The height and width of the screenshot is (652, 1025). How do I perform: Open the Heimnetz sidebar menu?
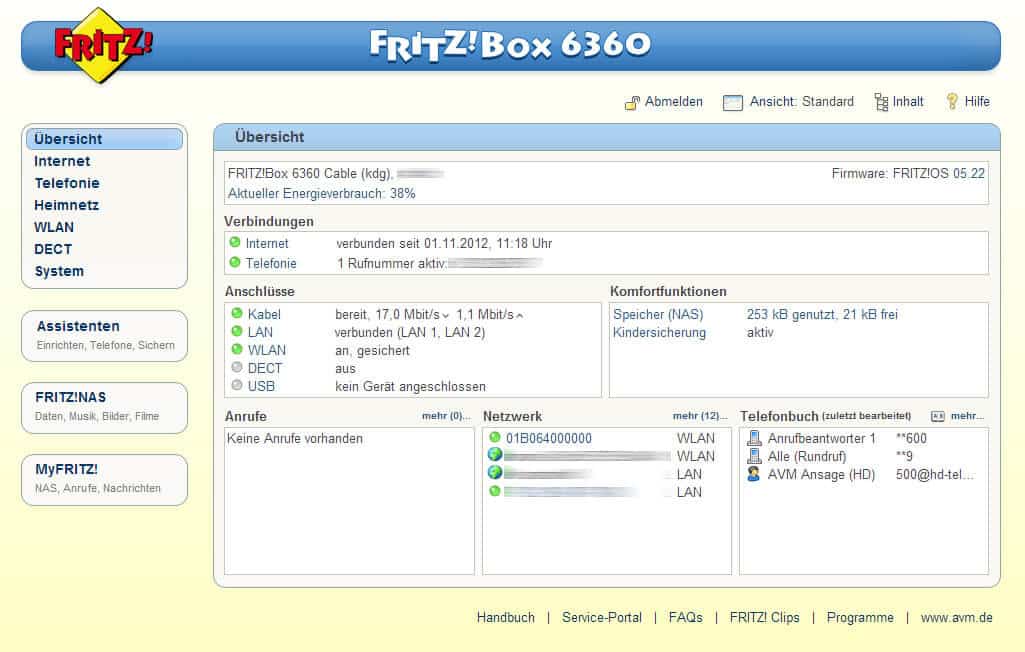67,205
